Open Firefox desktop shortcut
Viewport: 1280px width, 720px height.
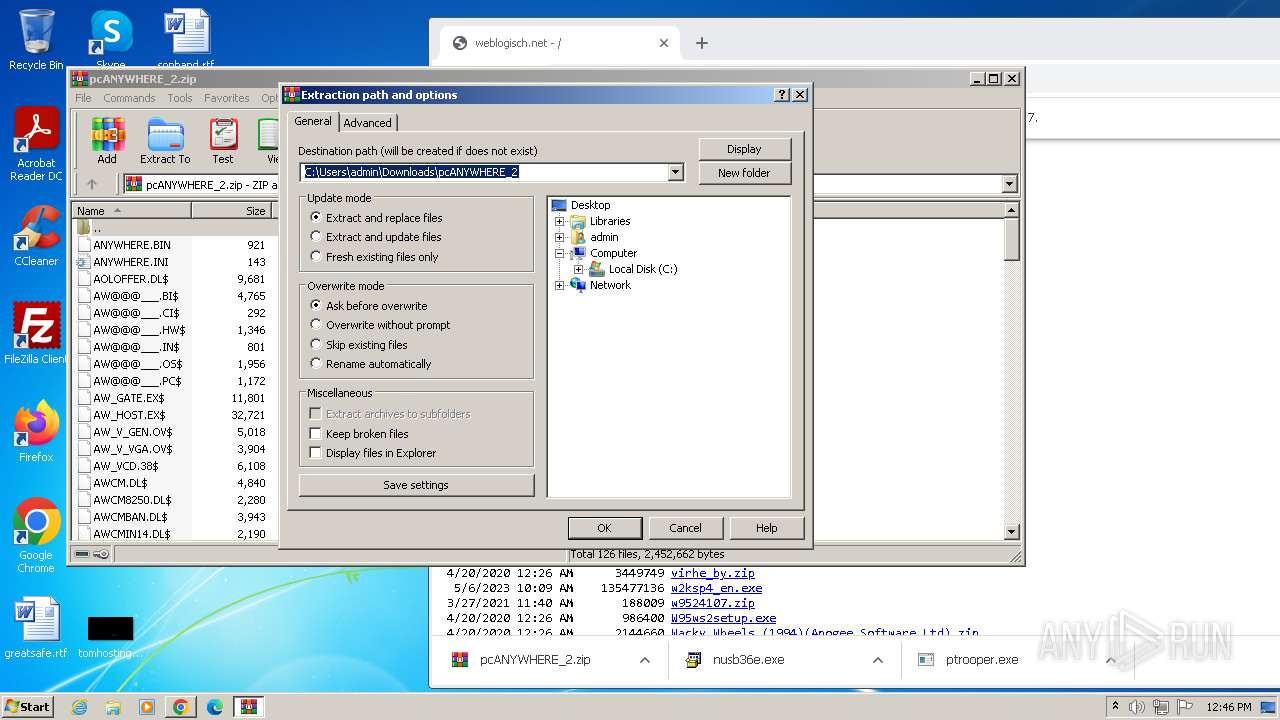click(x=36, y=432)
